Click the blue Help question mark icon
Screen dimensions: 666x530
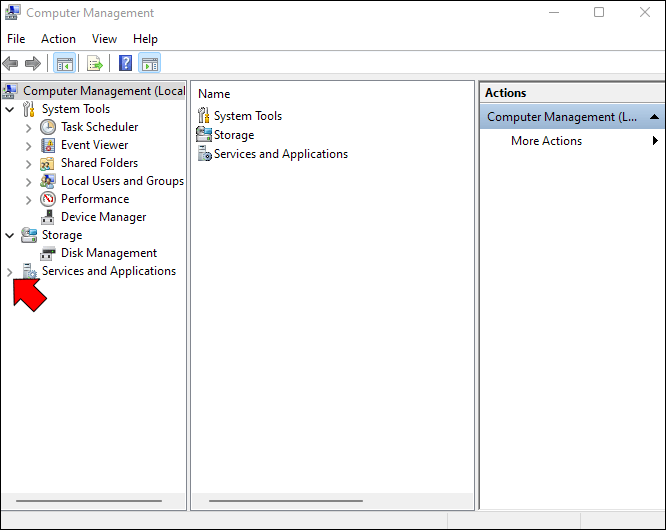click(x=125, y=63)
